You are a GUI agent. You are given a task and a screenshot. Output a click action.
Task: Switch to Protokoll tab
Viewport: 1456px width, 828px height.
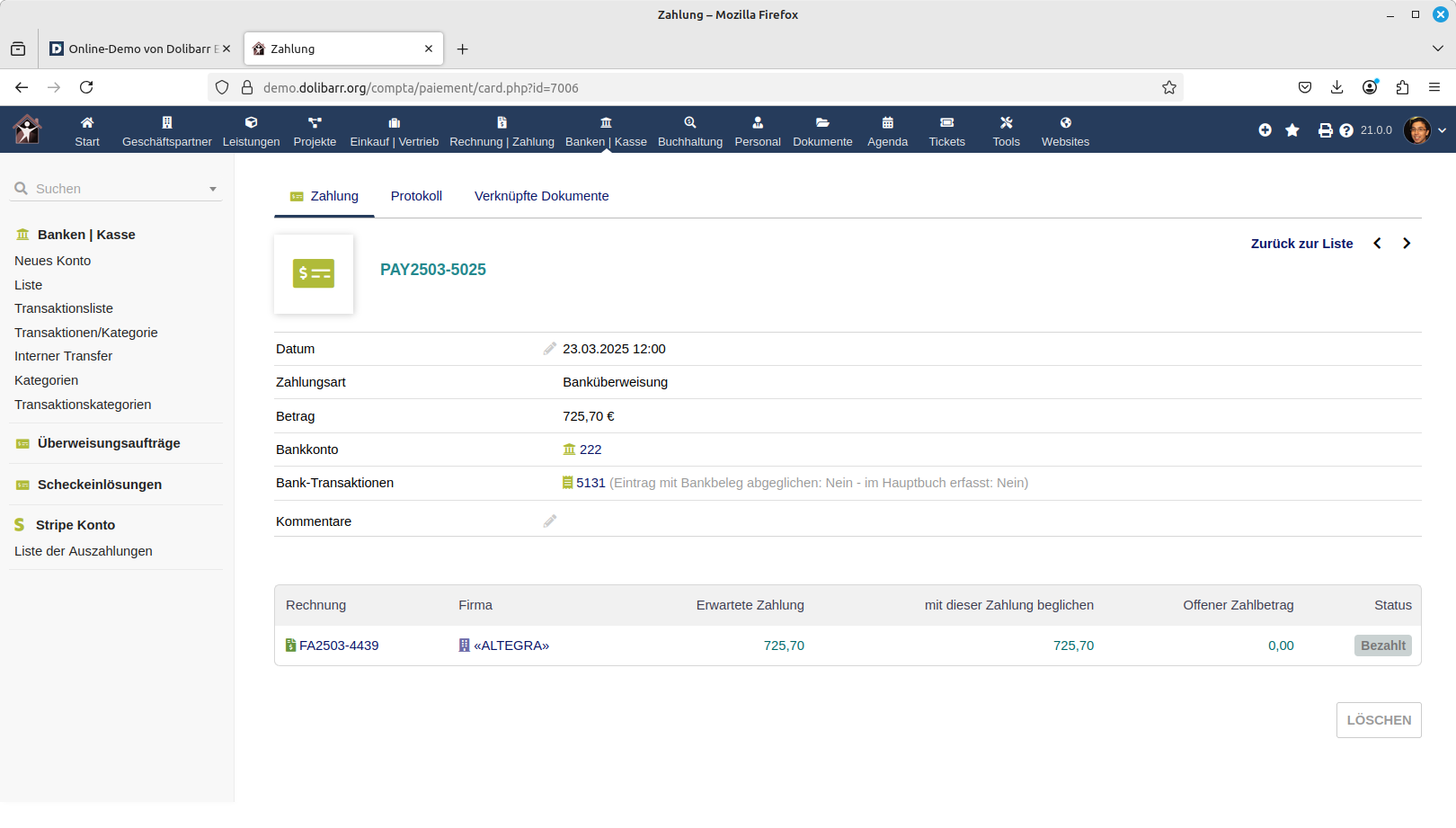(x=416, y=196)
